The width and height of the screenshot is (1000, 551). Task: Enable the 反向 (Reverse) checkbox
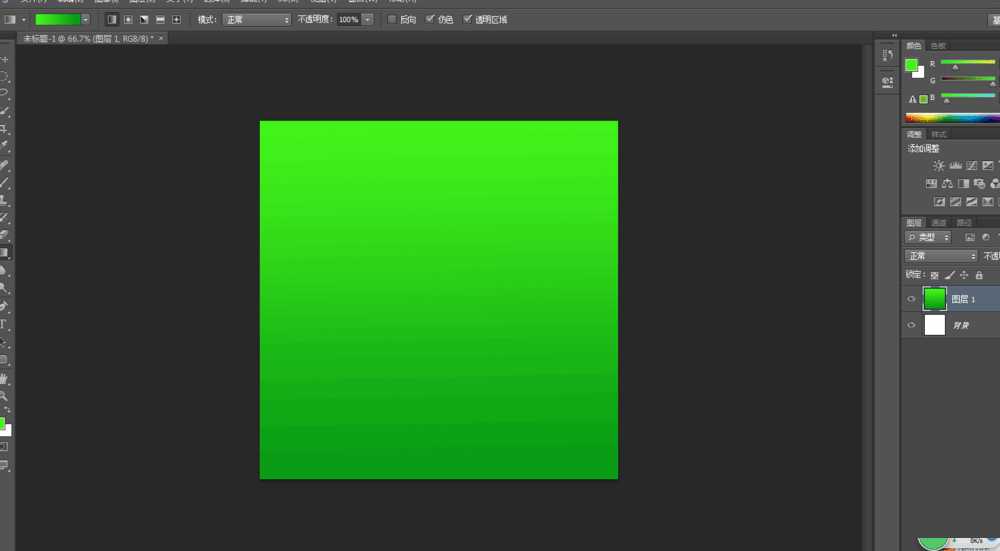click(392, 19)
